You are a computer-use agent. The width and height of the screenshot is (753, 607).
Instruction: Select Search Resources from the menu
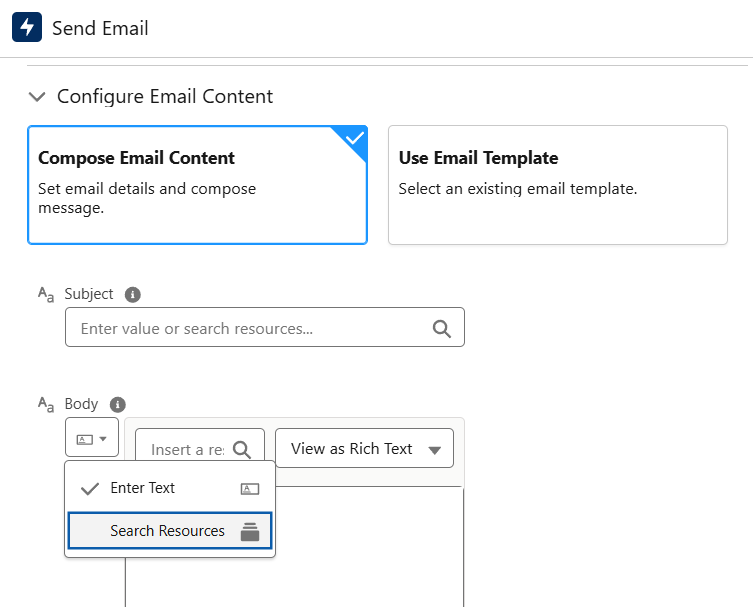(167, 531)
